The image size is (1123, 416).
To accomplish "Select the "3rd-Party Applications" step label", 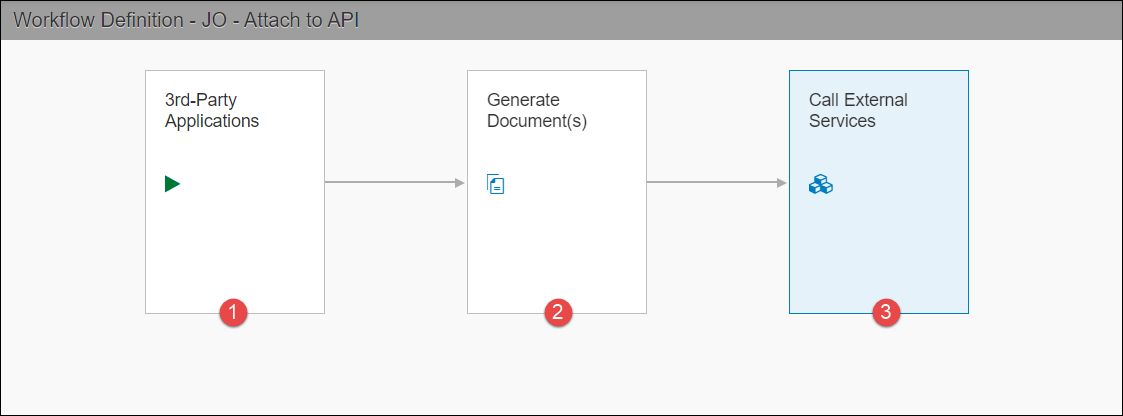I will coord(212,111).
